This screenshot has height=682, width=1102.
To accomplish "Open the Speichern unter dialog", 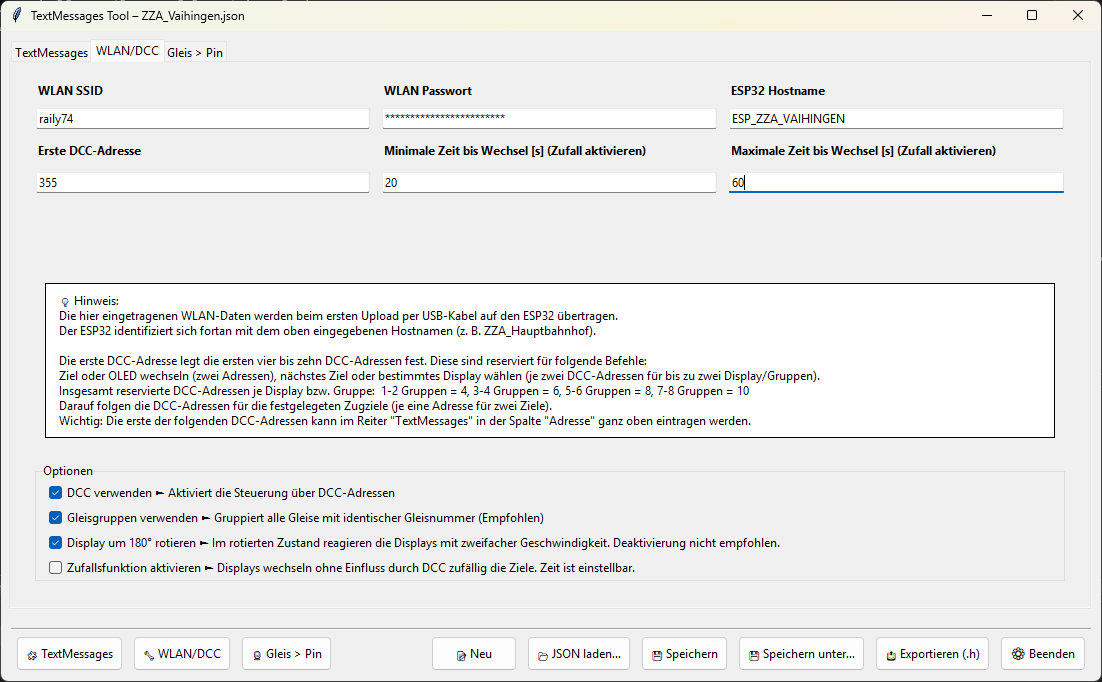I will click(801, 654).
